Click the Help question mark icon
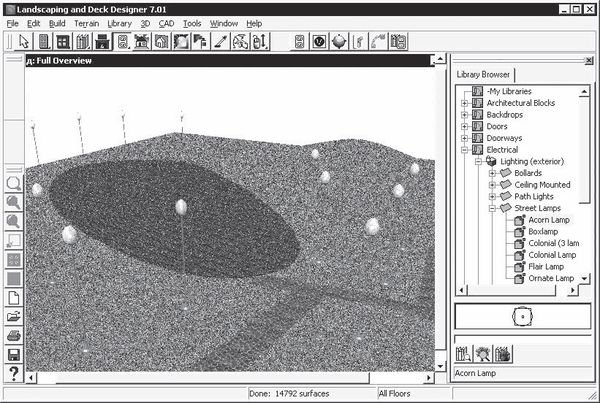 pyautogui.click(x=14, y=374)
